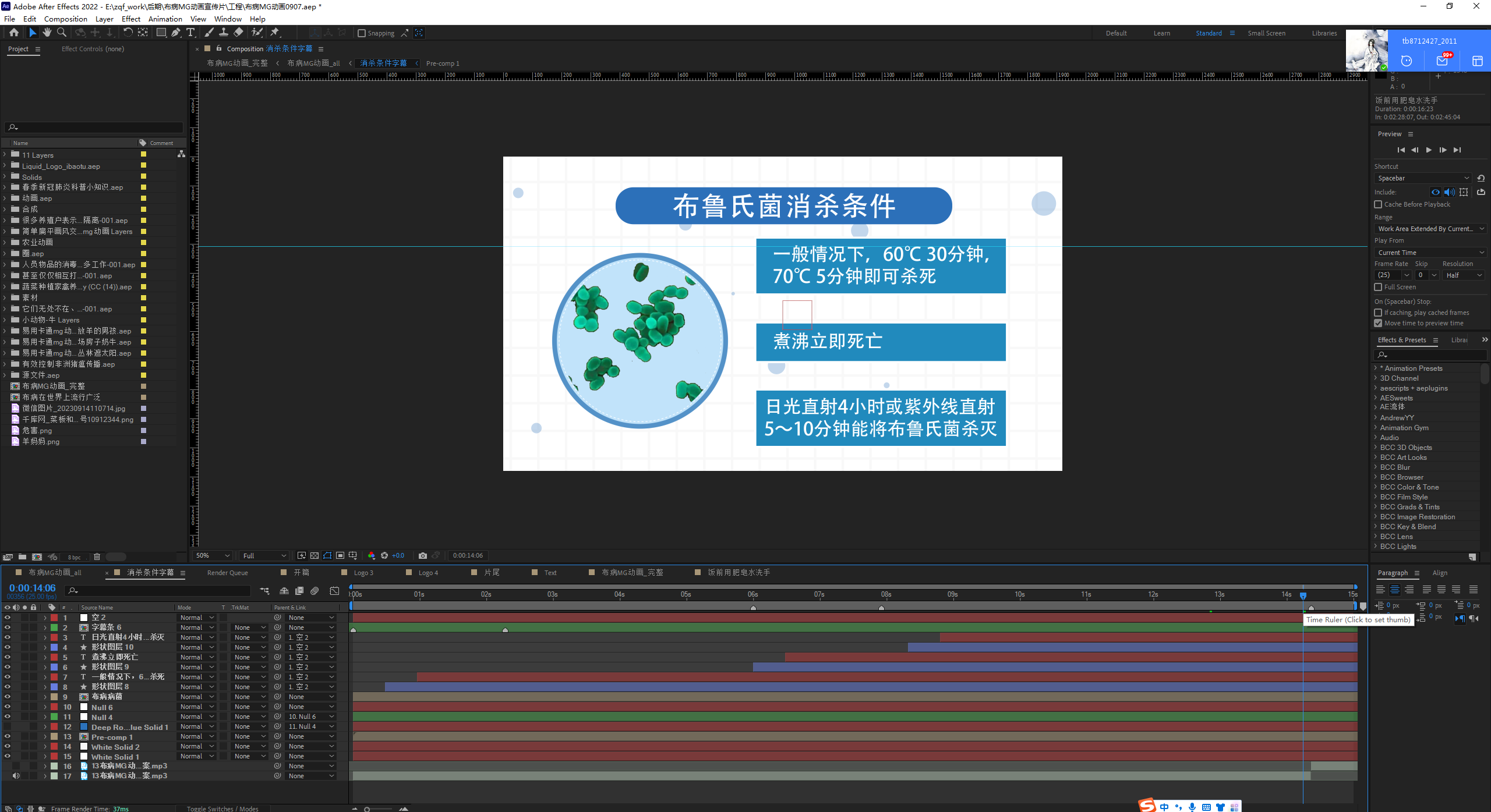The width and height of the screenshot is (1491, 812).
Task: Select the Roto Brush tool
Action: (x=257, y=33)
